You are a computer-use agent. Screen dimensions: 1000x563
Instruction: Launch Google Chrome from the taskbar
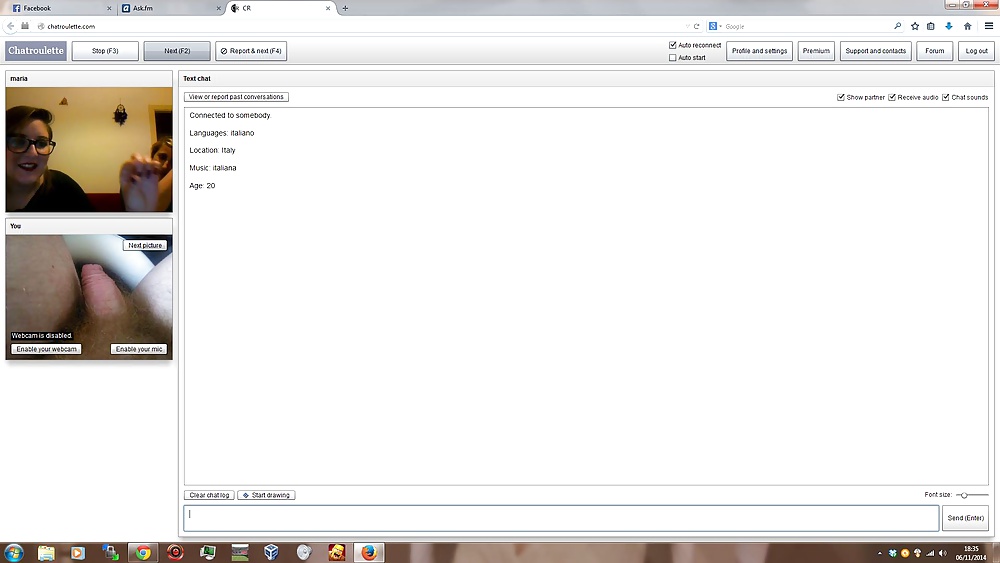pyautogui.click(x=143, y=552)
